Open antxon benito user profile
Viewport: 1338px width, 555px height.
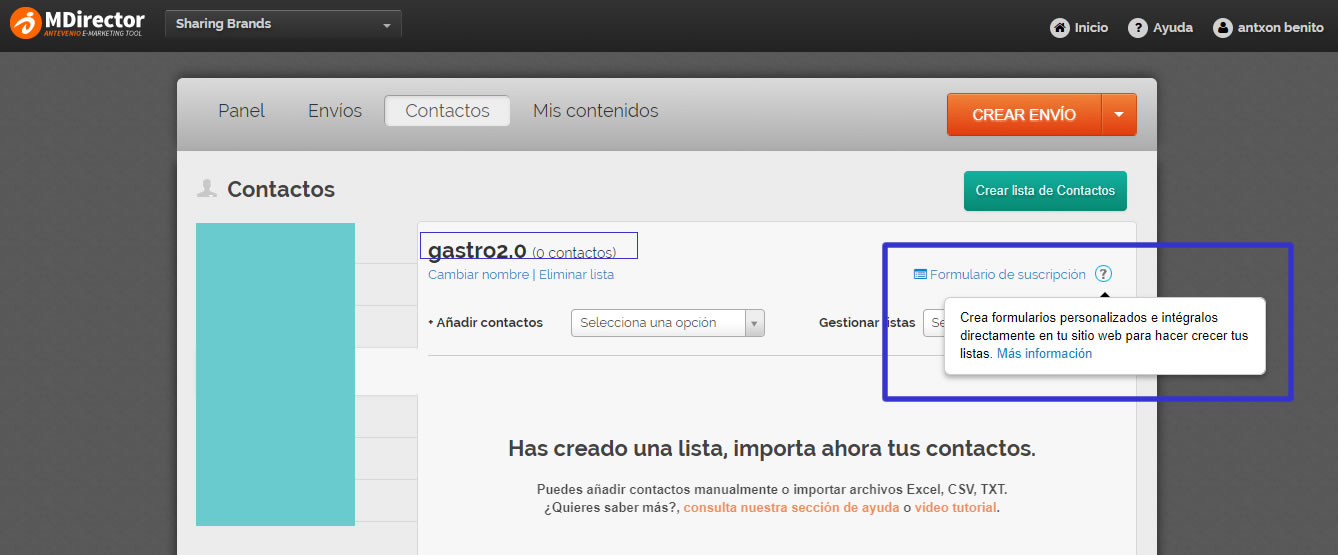(x=1281, y=28)
